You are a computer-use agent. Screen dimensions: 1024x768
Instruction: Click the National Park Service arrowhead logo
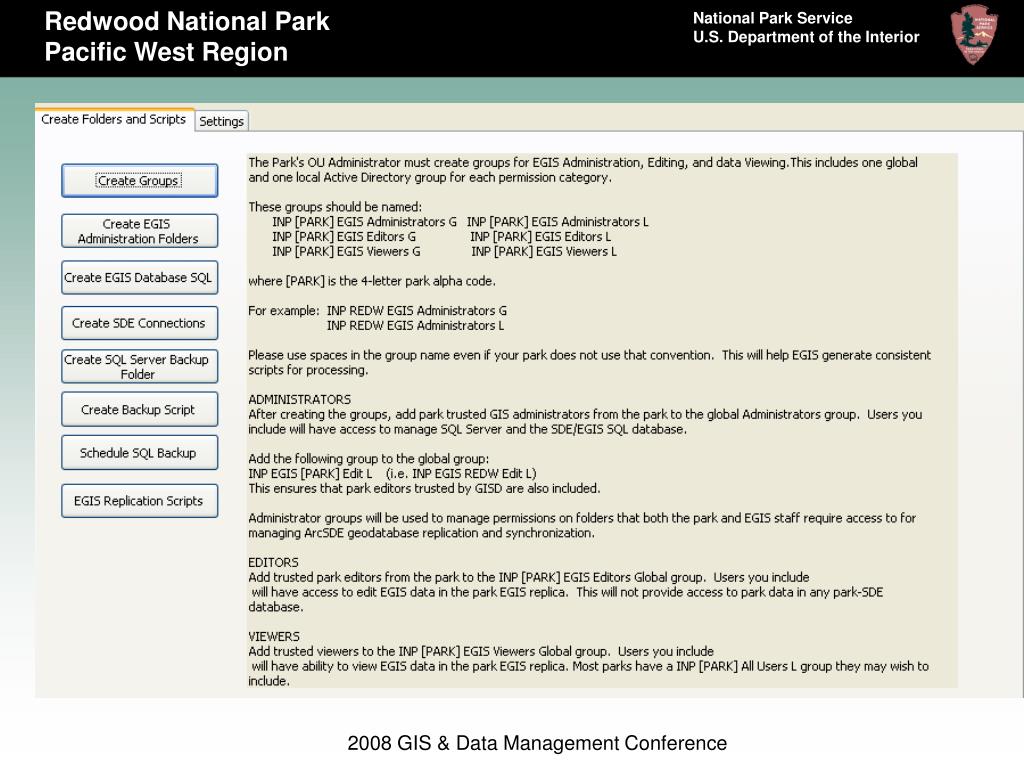coord(973,35)
